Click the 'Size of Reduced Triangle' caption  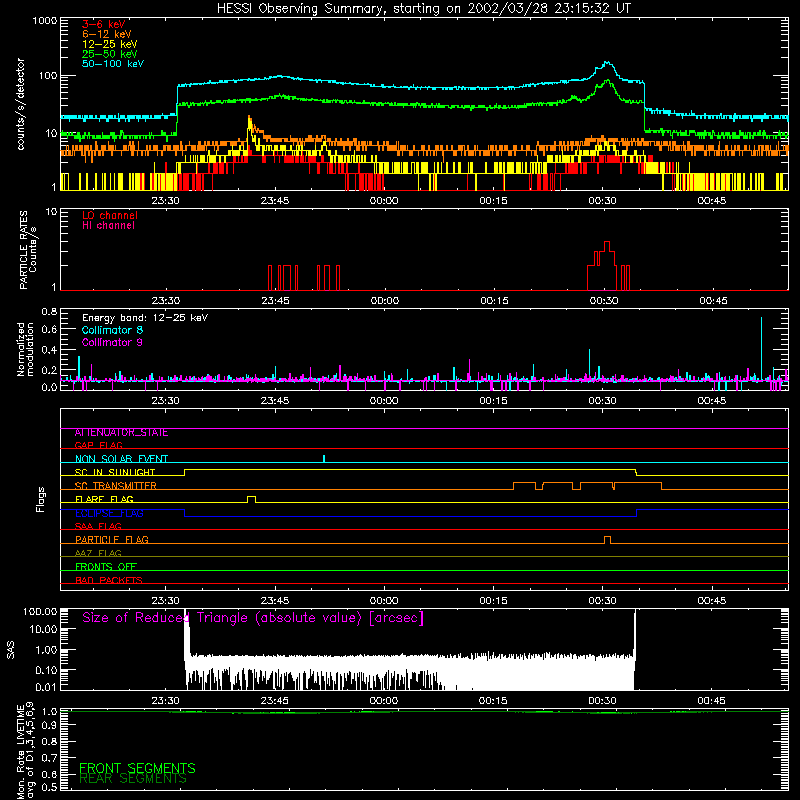point(253,618)
